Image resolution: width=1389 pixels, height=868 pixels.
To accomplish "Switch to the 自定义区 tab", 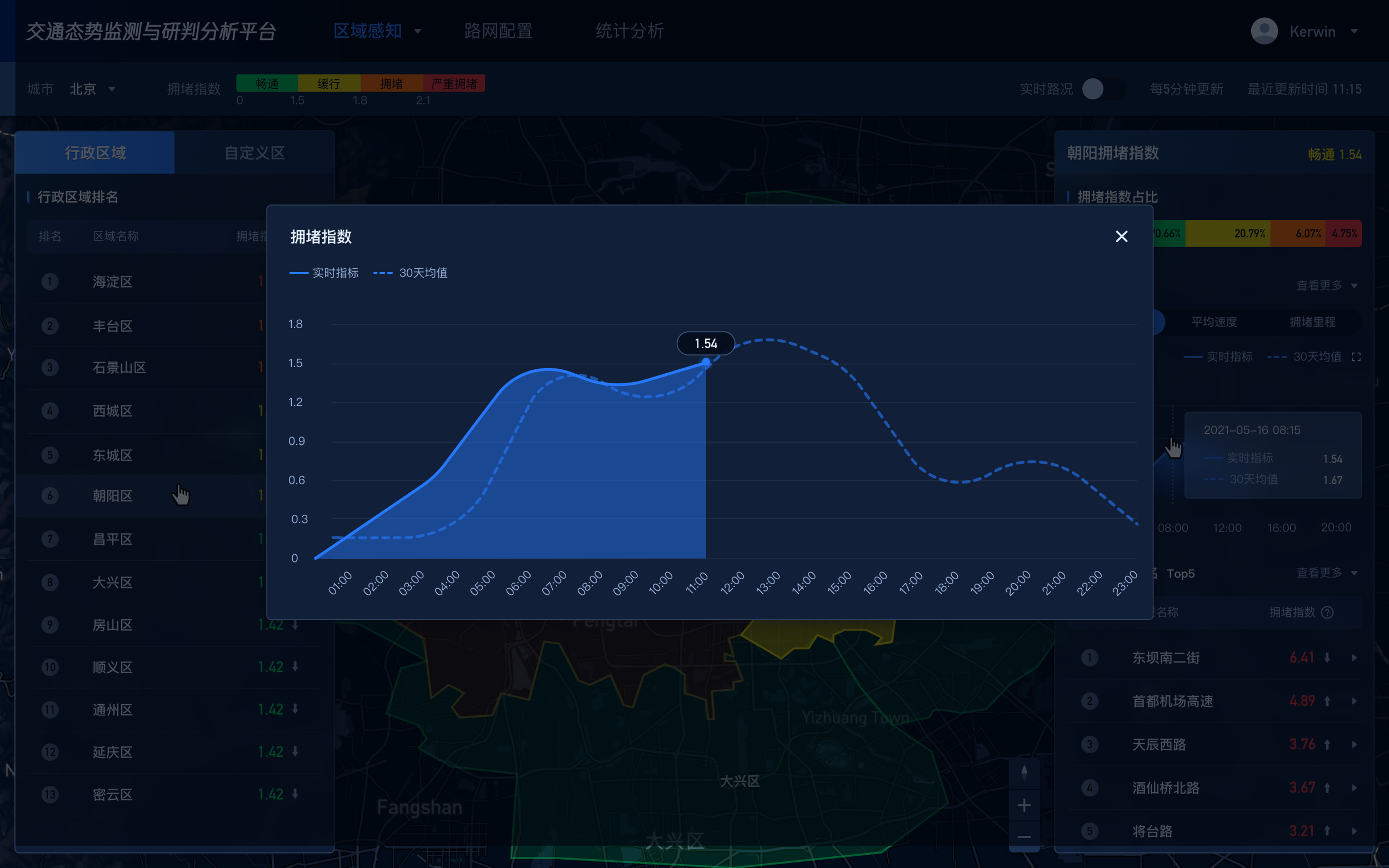I will tap(254, 153).
